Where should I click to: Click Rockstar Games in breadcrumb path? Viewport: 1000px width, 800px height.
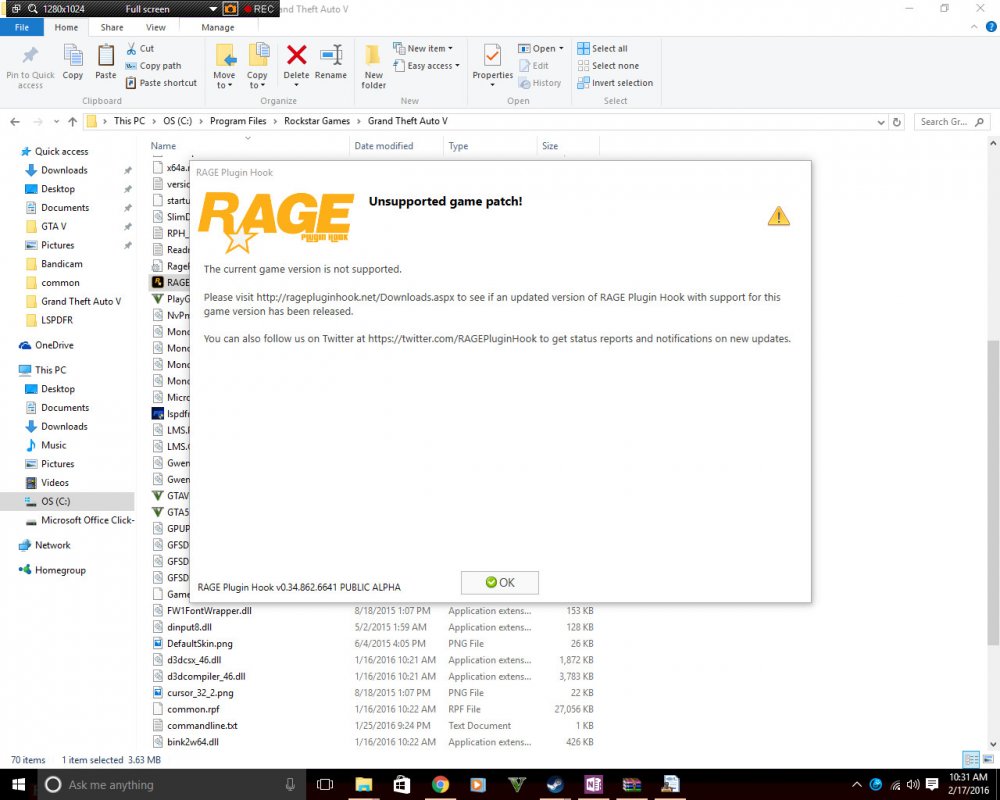click(x=317, y=121)
